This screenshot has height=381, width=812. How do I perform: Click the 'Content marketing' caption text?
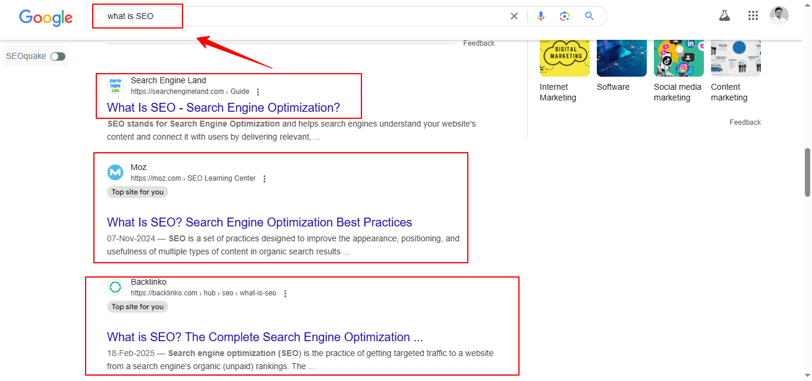point(729,92)
